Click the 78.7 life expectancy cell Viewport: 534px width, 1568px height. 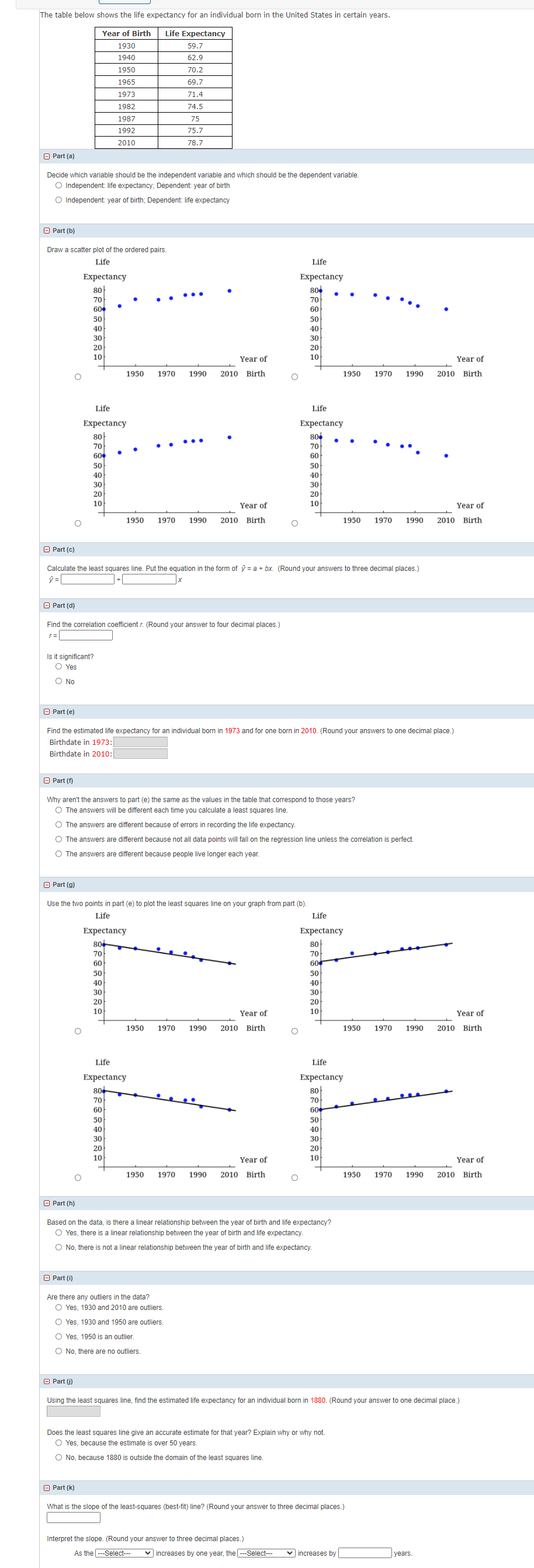[x=196, y=143]
